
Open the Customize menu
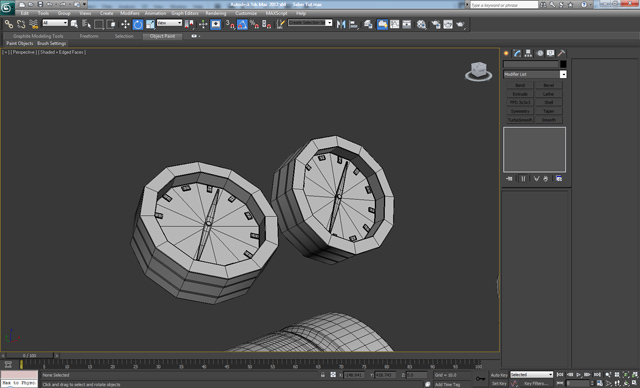[x=246, y=13]
